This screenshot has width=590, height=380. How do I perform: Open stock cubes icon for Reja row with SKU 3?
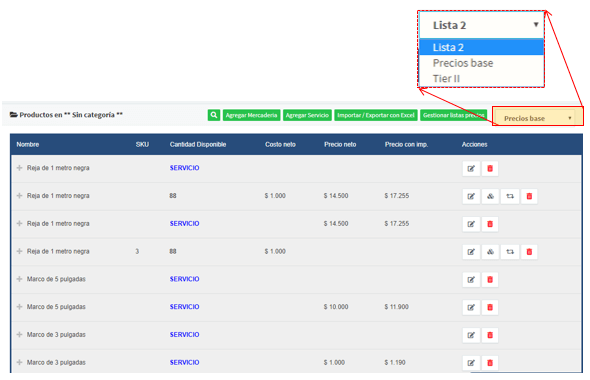(490, 252)
